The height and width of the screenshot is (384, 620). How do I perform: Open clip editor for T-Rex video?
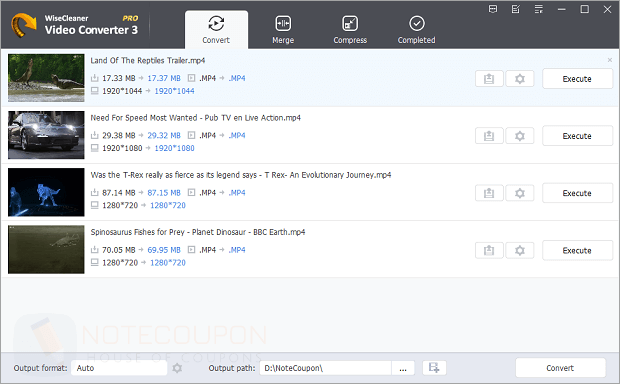pos(489,193)
